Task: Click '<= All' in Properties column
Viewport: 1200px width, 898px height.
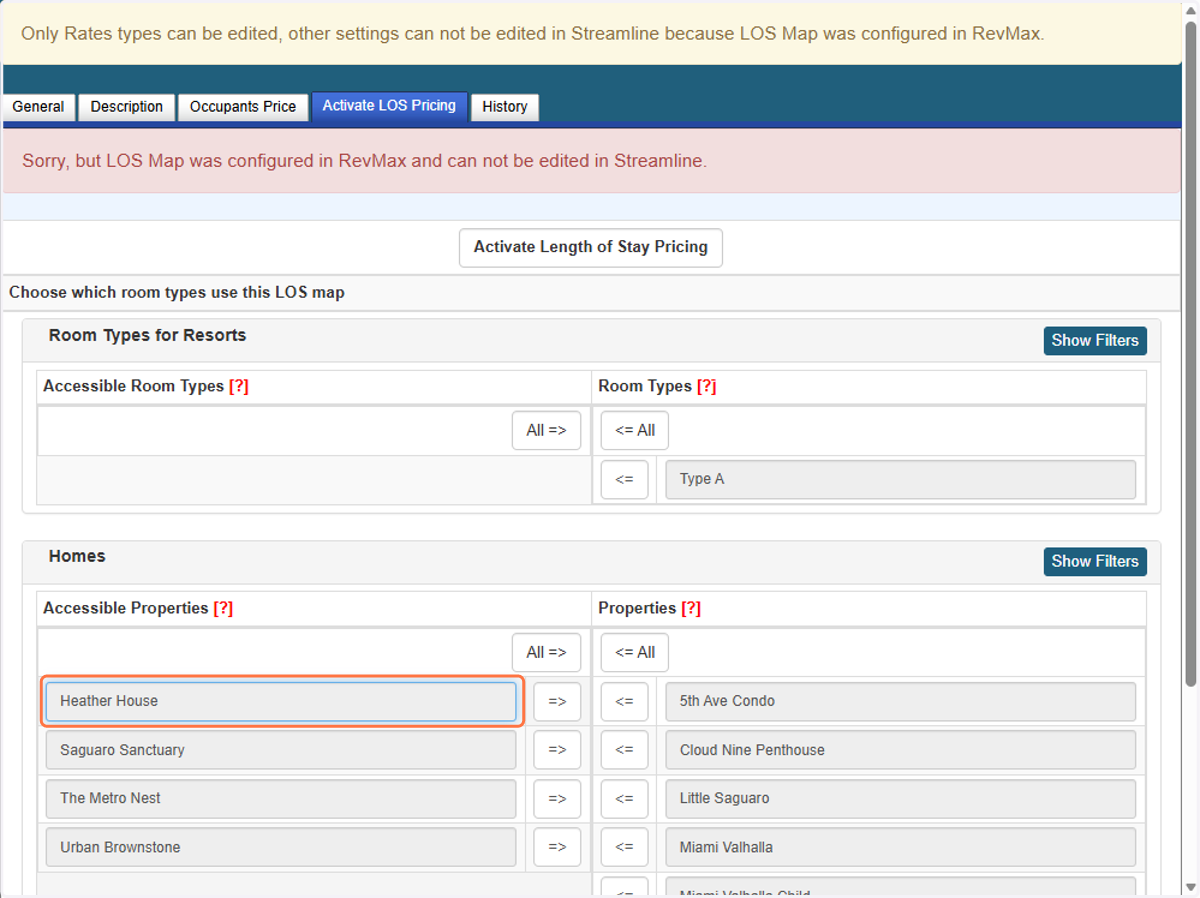Action: 635,652
